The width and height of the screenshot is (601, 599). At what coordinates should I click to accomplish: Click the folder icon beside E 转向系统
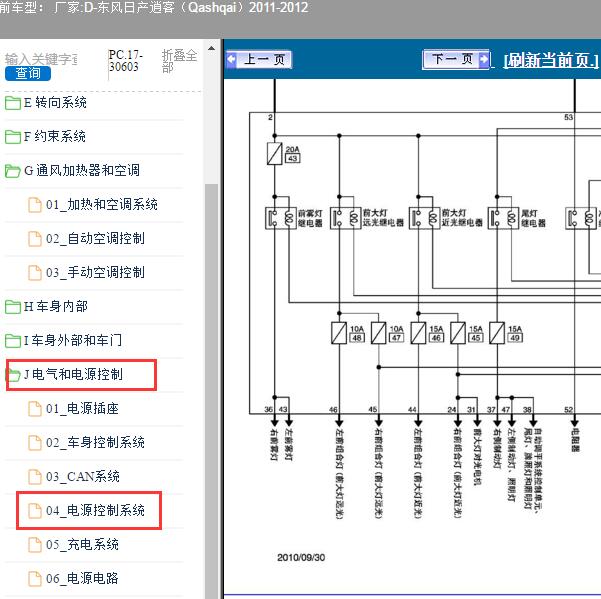(x=13, y=103)
